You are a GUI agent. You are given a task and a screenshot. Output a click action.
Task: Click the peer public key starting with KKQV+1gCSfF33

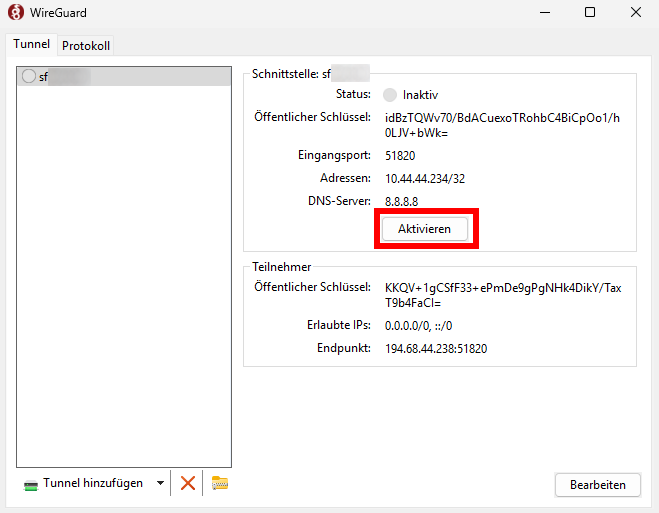(x=503, y=295)
